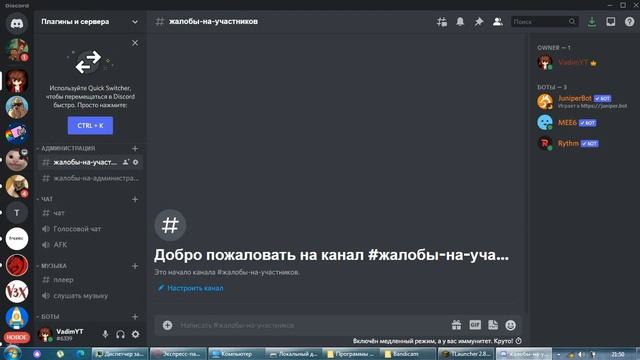Add channel to МУЗЫКА category
640x360 pixels.
(135, 266)
